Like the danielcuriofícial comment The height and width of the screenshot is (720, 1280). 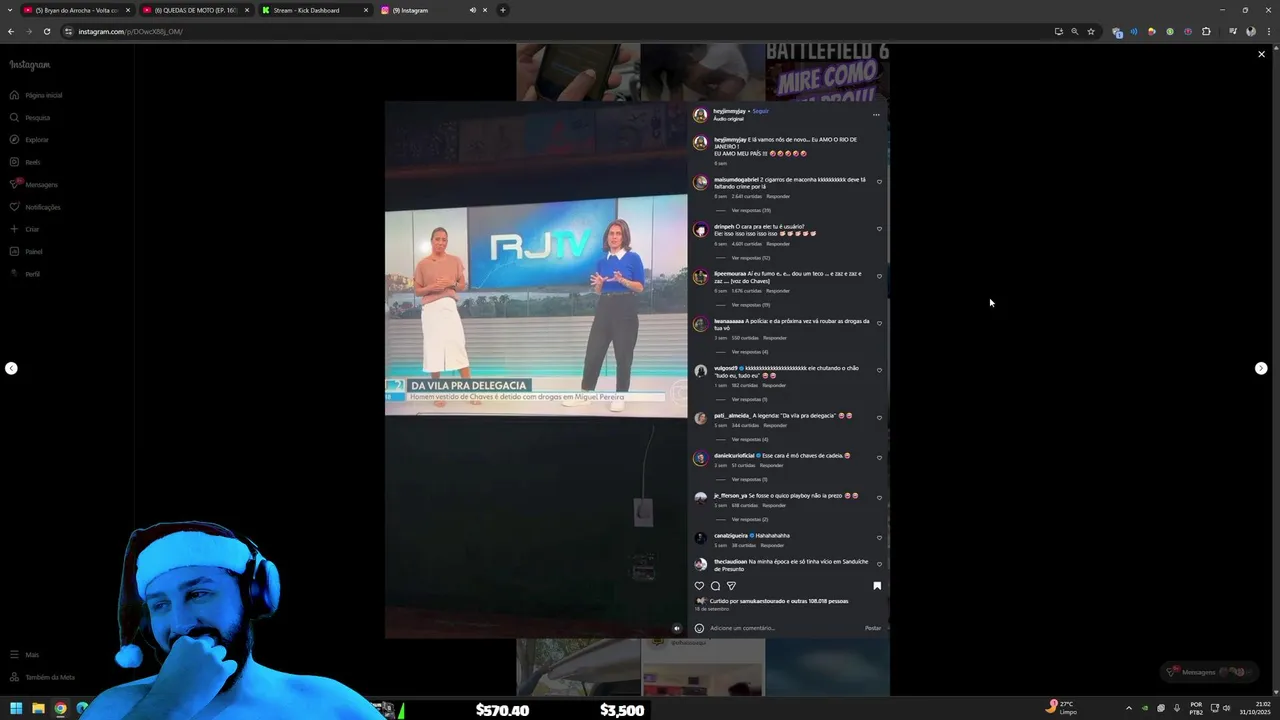coord(879,457)
